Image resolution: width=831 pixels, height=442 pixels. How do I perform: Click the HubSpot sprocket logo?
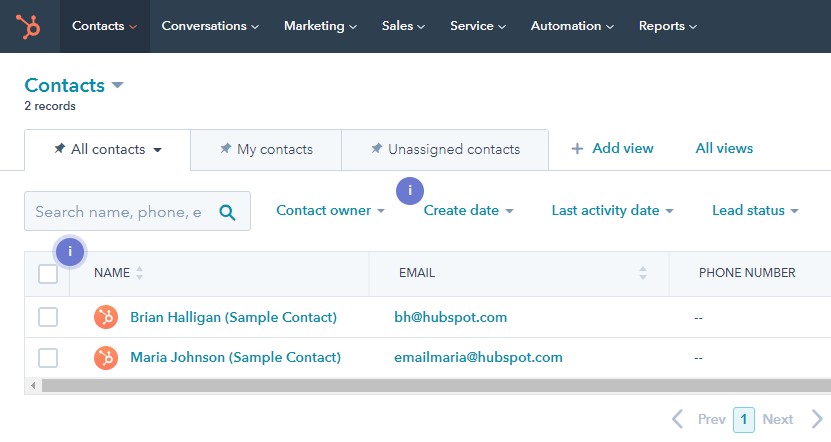28,26
